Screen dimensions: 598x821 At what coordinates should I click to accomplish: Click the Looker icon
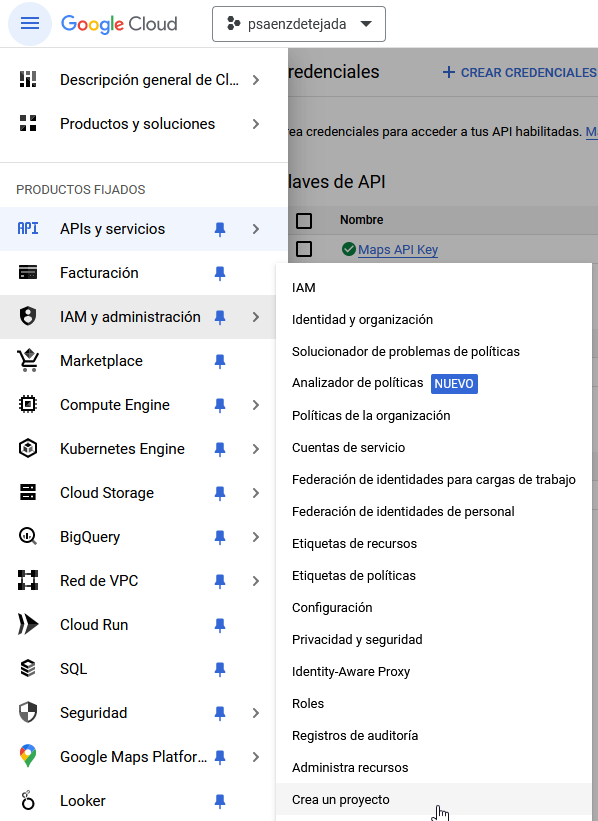pos(28,801)
